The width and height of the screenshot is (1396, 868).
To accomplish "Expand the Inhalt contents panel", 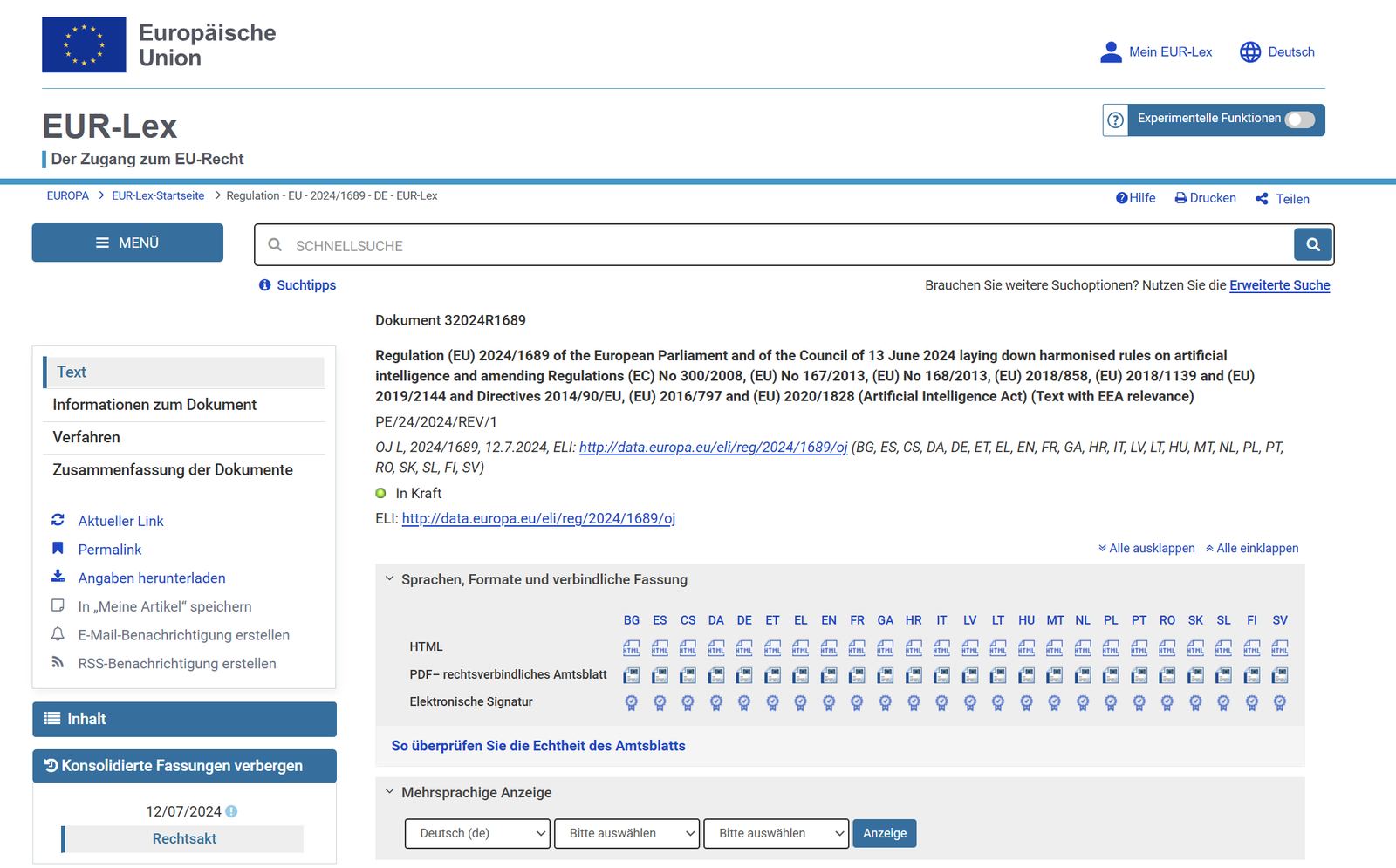I will pyautogui.click(x=184, y=719).
